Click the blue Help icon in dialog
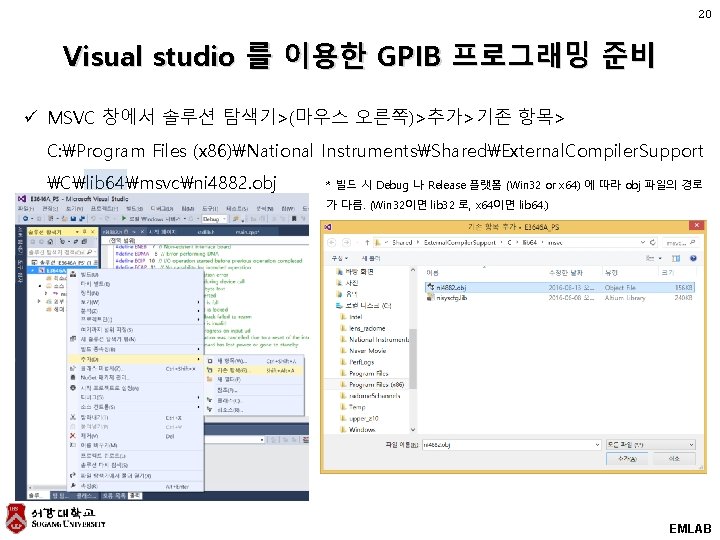This screenshot has height=540, width=720. pos(693,259)
